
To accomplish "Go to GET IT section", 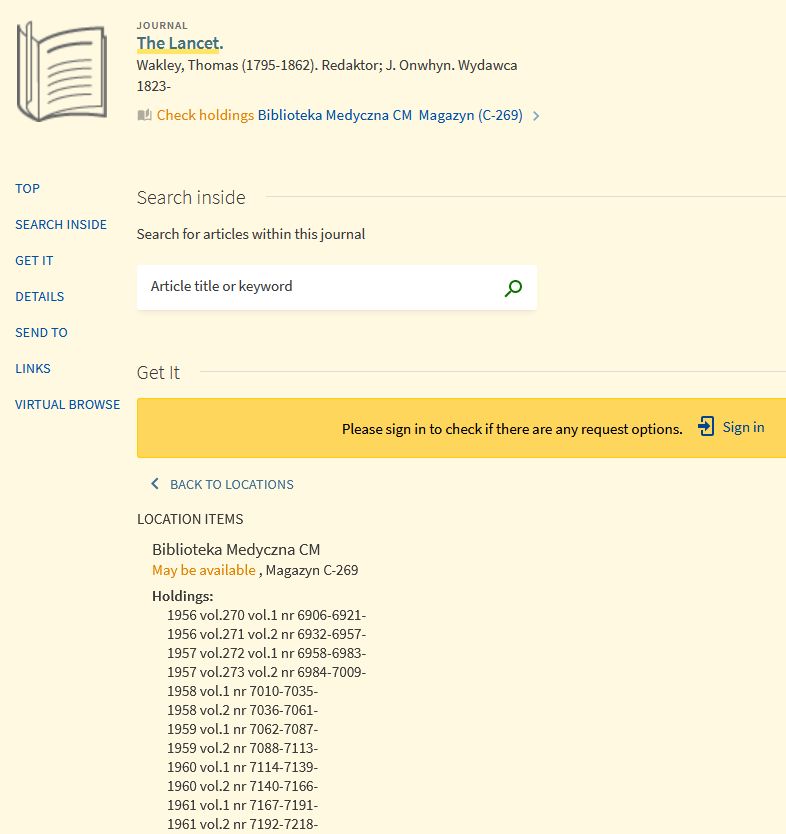I will (34, 261).
